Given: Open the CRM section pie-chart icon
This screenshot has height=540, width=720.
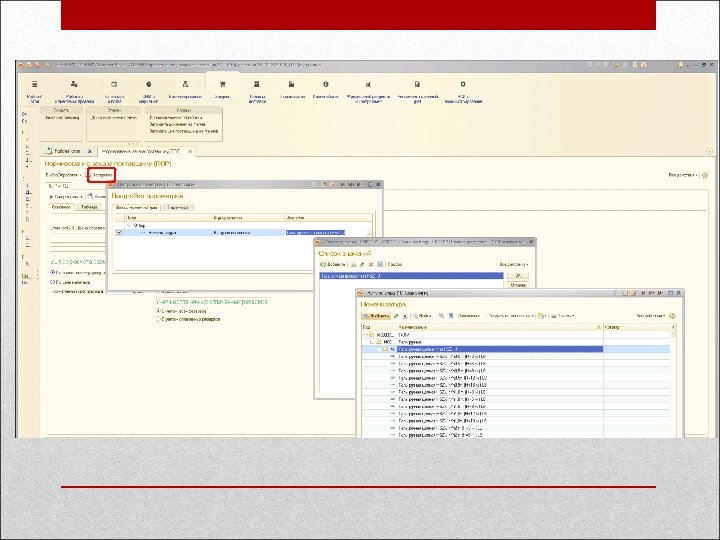Looking at the screenshot, I should (148, 84).
